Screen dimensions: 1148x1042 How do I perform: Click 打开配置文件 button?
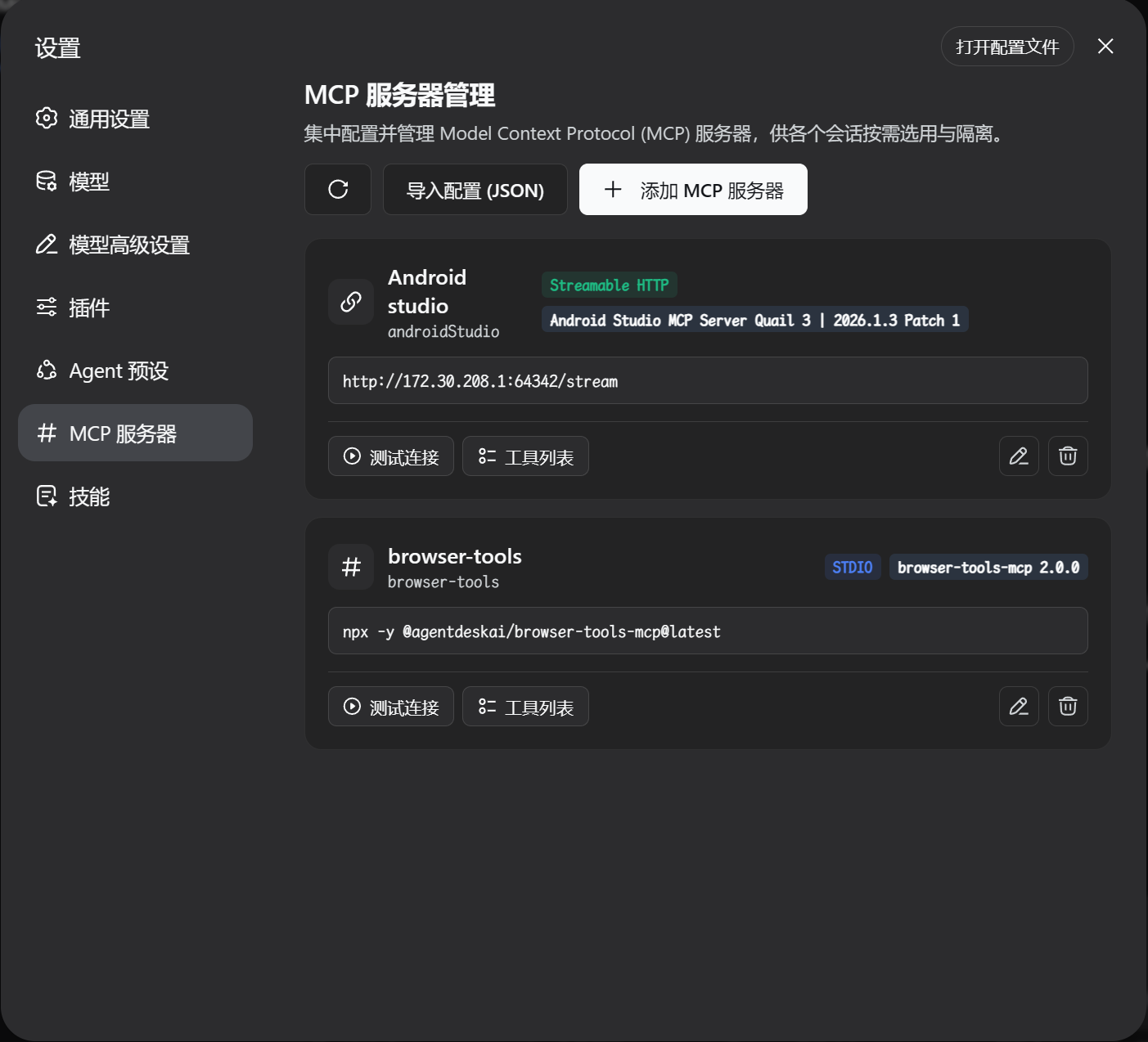tap(1007, 47)
